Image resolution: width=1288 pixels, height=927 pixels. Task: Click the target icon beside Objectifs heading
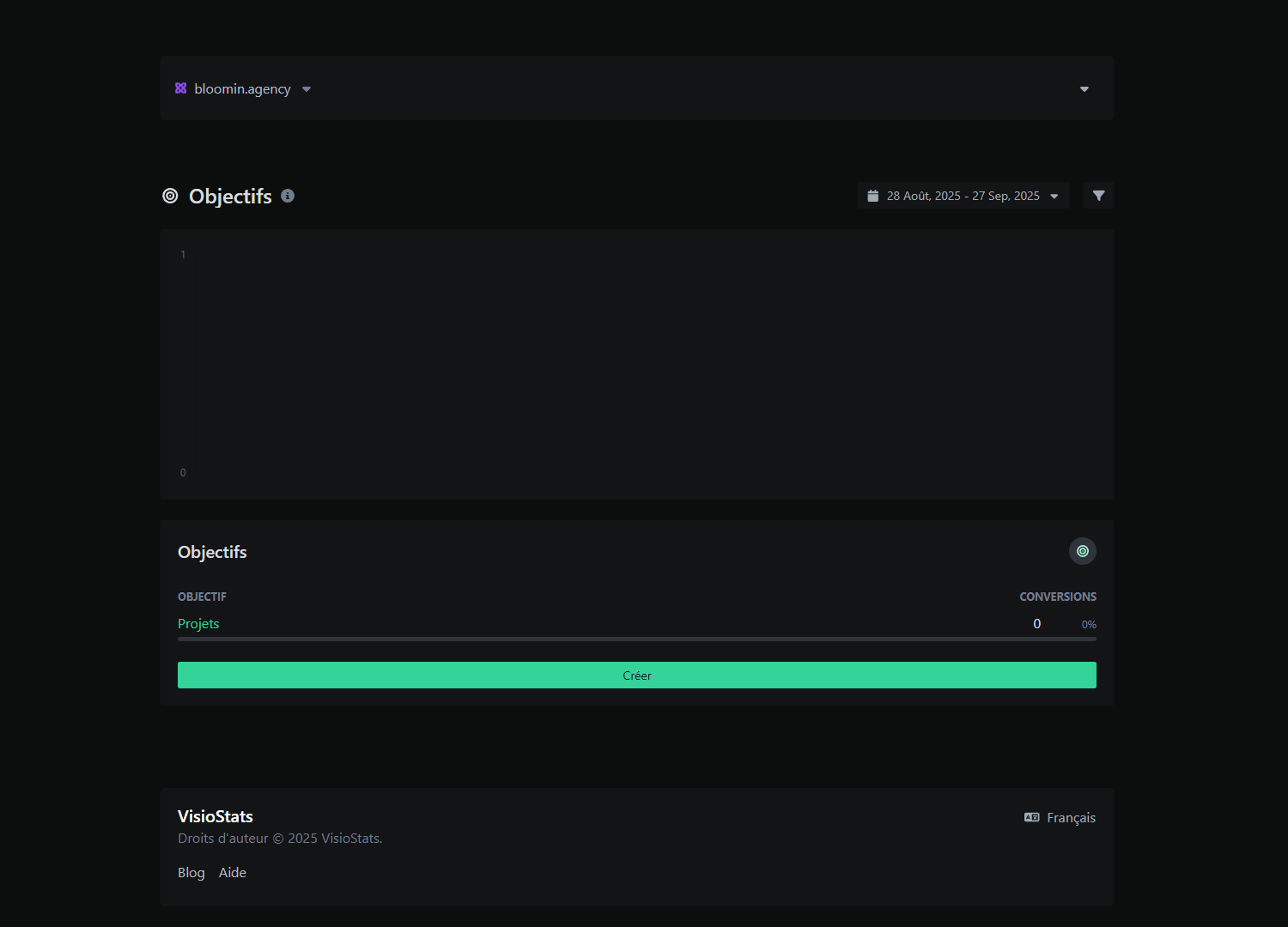pyautogui.click(x=170, y=196)
